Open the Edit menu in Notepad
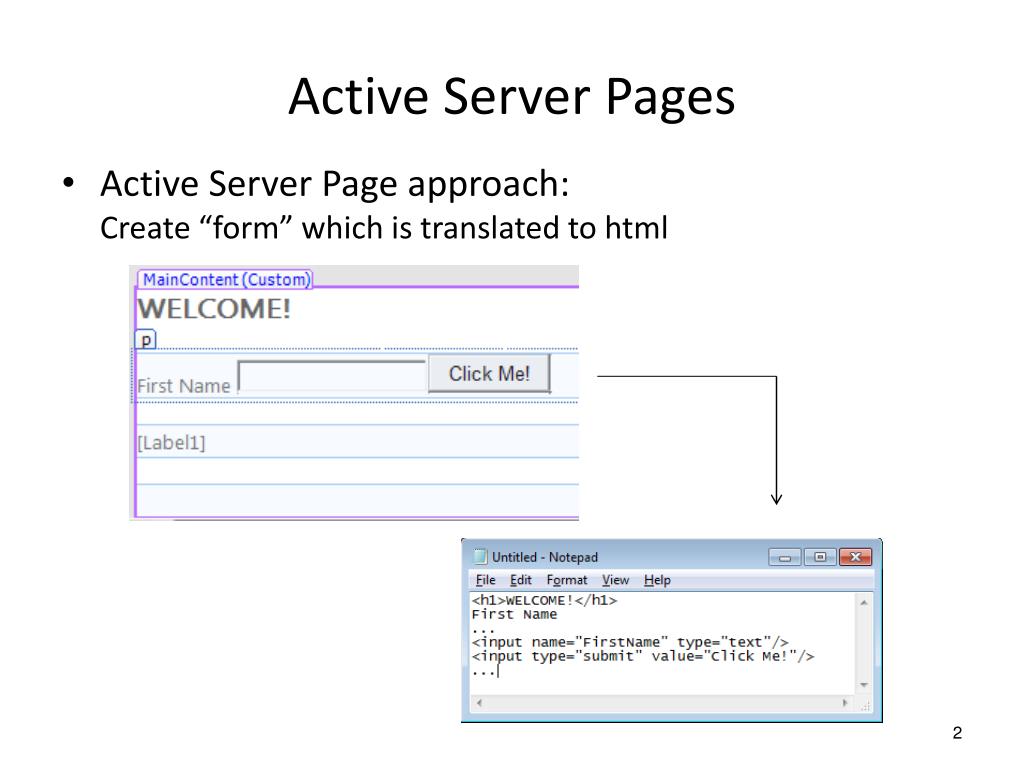 (x=520, y=580)
